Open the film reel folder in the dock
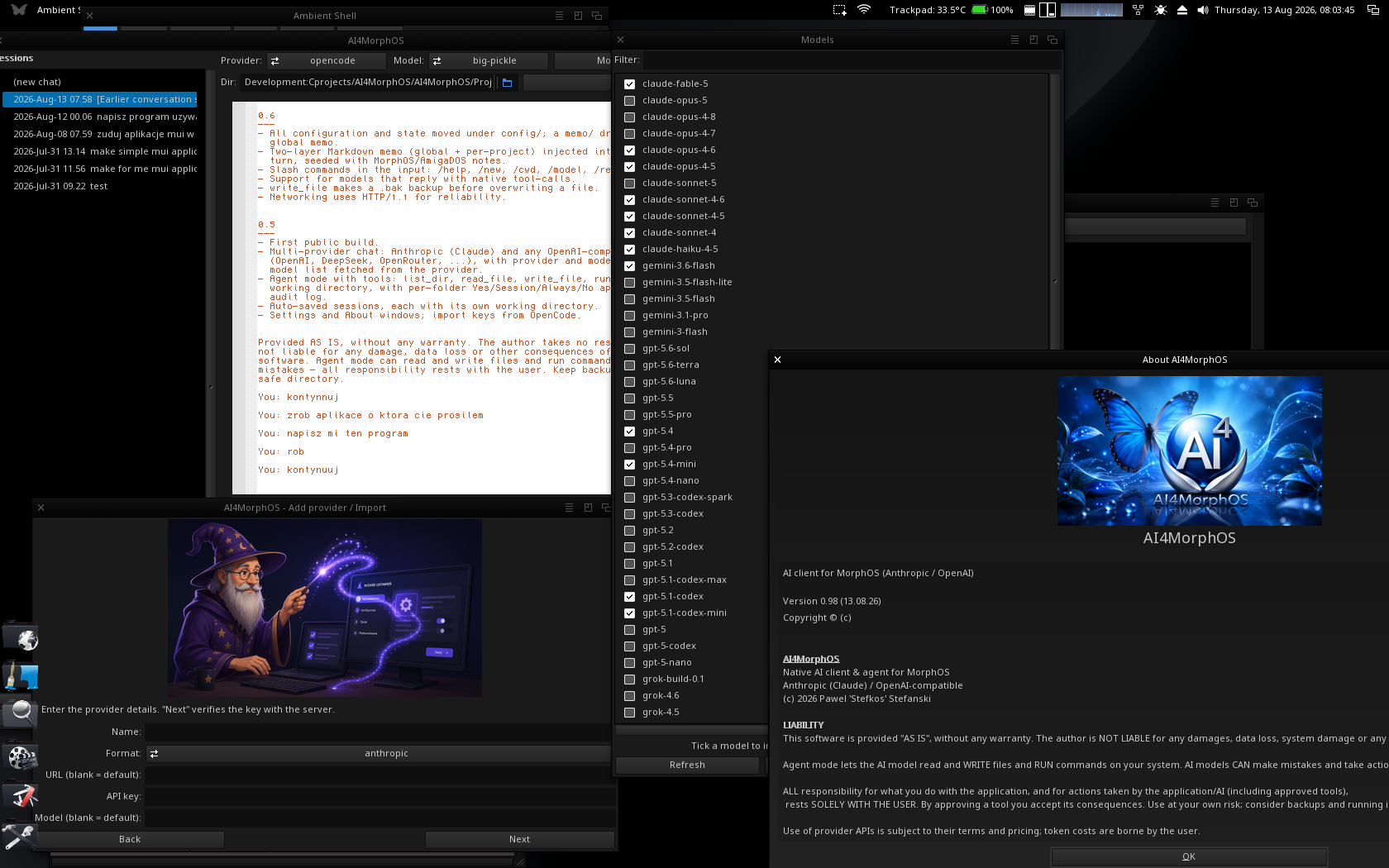This screenshot has width=1389, height=868. point(21,756)
